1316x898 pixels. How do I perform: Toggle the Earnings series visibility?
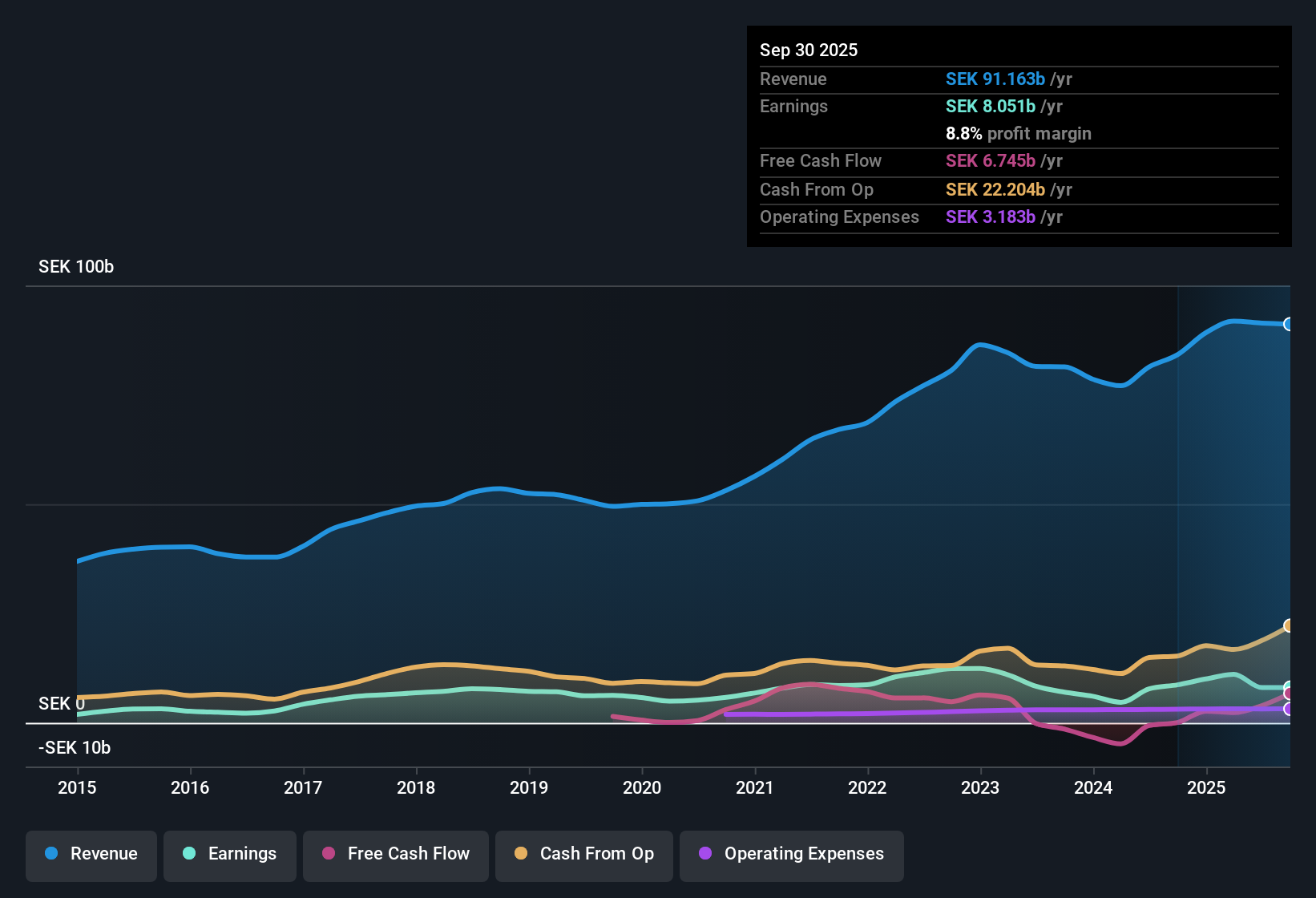coord(229,854)
